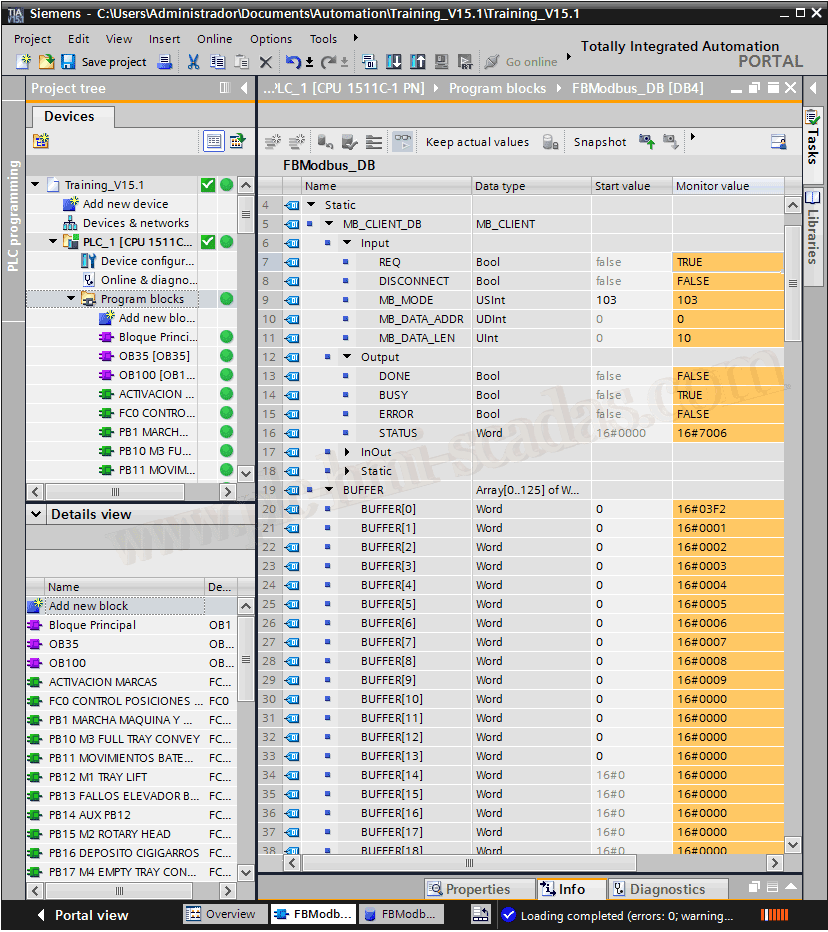Collapse the Details view panel
Screen dimensions: 828x932
[x=36, y=514]
